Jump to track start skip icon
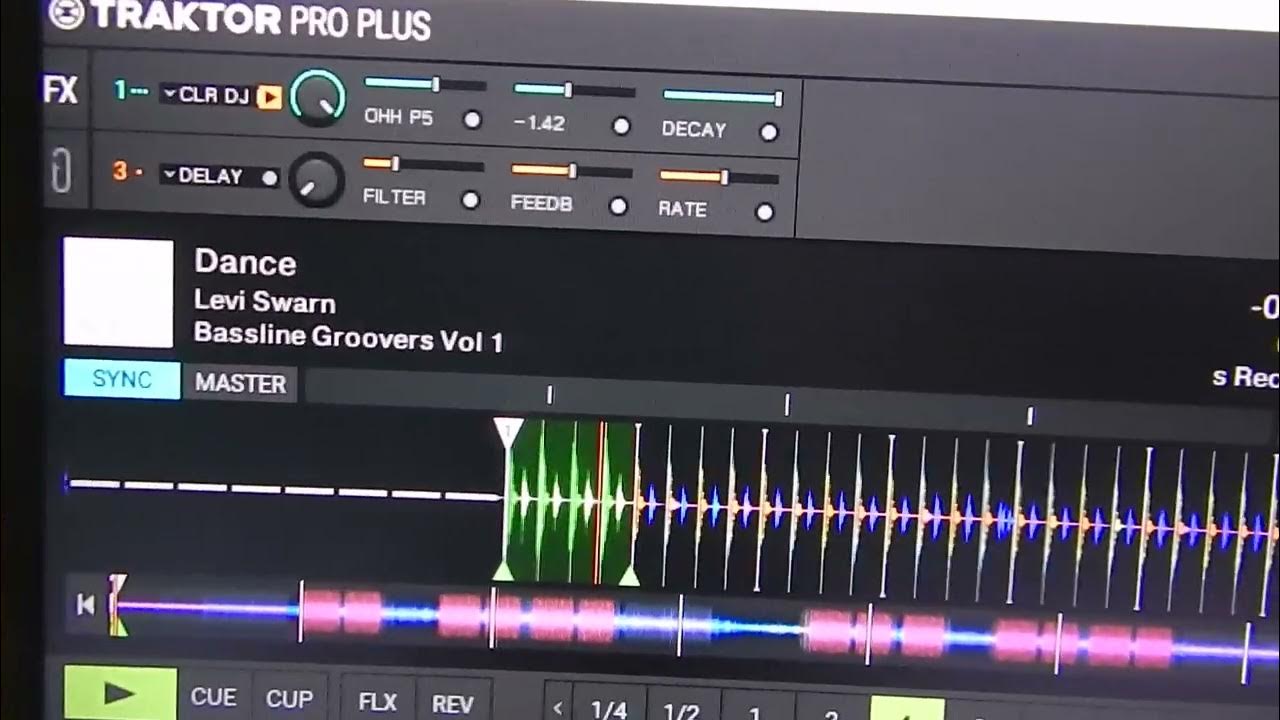This screenshot has height=720, width=1280. (x=86, y=605)
